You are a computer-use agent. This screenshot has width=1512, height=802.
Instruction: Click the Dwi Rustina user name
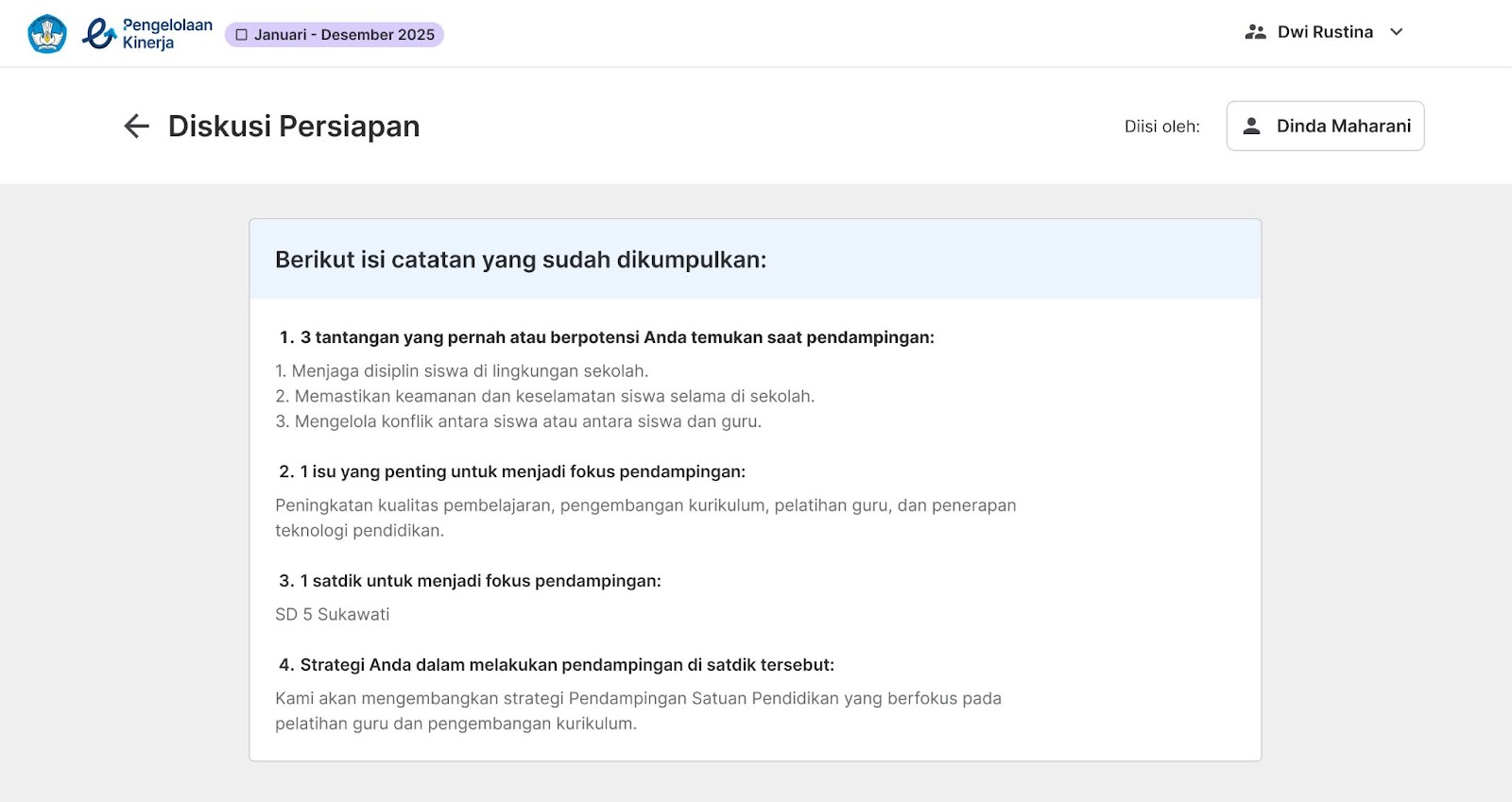click(x=1325, y=32)
